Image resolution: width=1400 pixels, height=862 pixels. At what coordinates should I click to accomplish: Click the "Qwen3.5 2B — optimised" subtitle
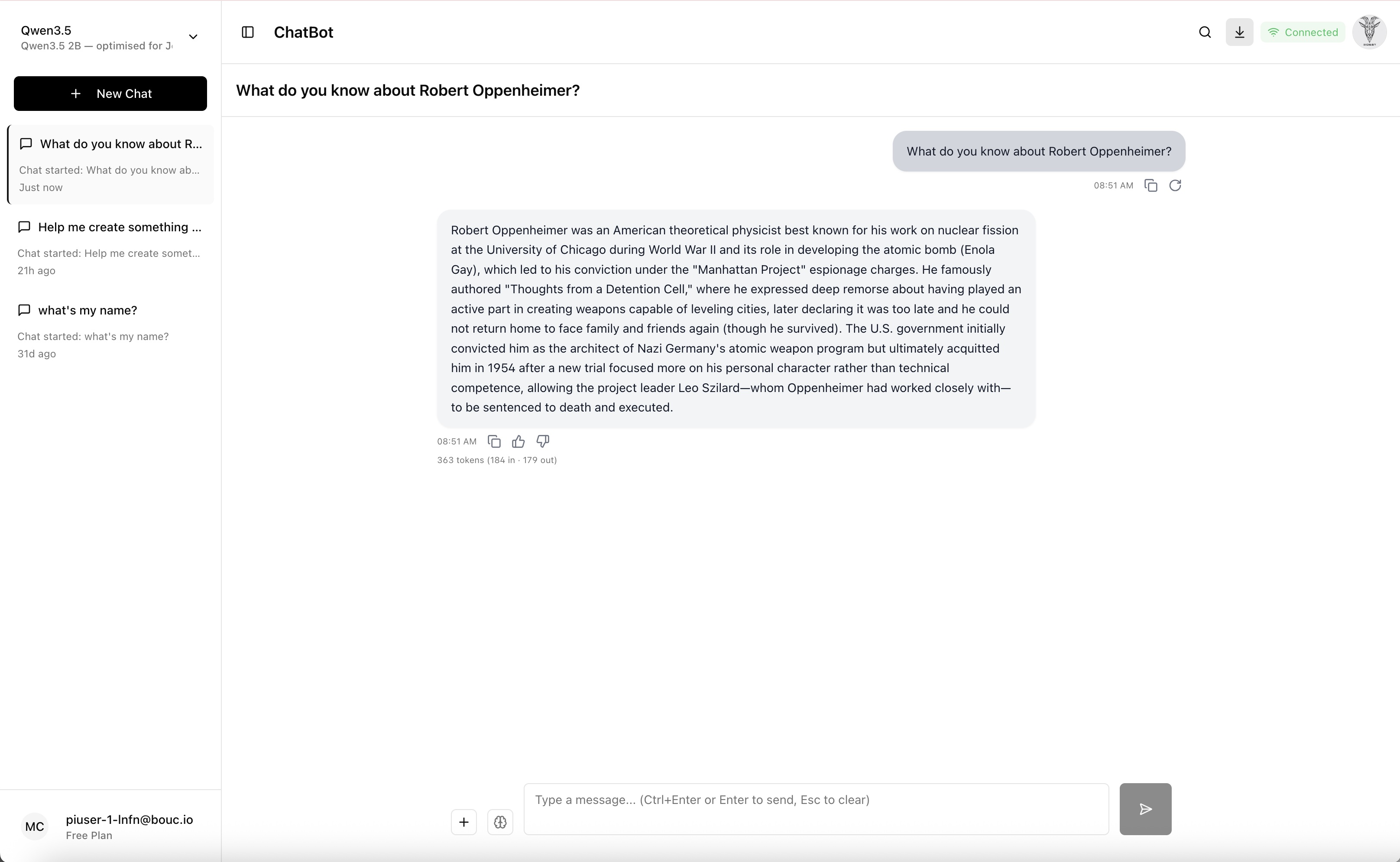[97, 45]
